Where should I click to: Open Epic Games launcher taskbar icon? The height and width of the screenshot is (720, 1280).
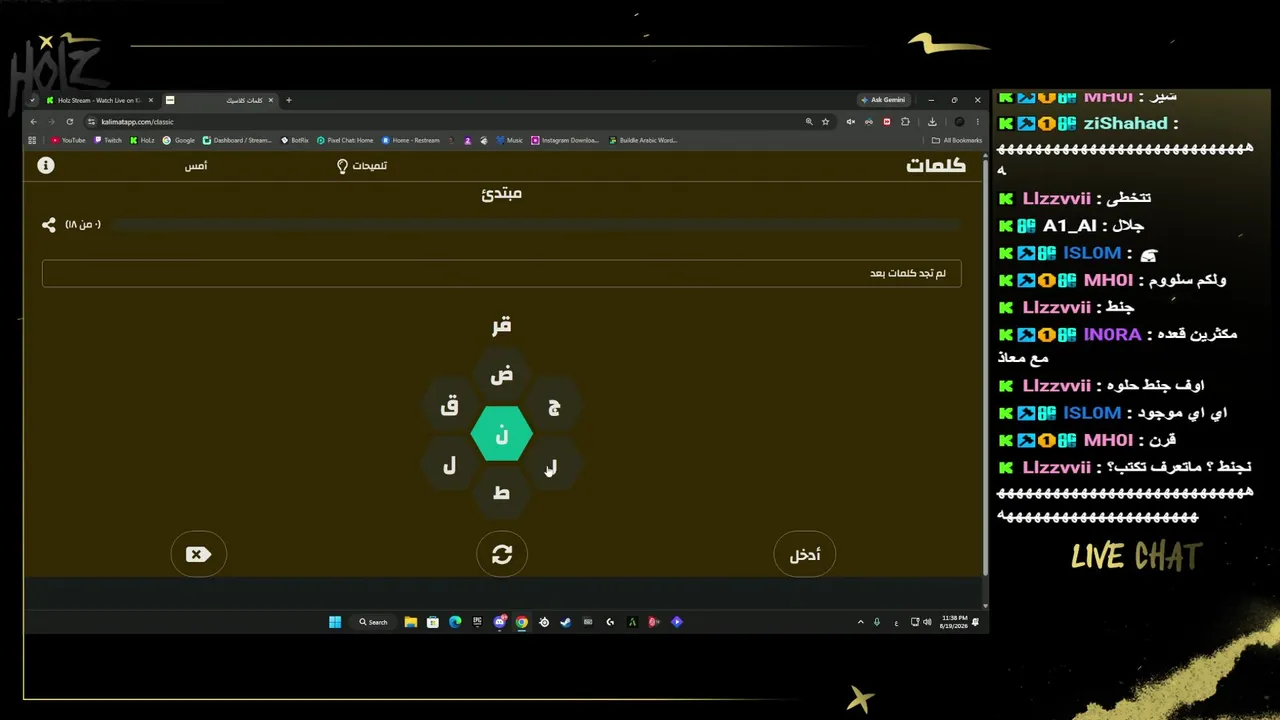click(x=477, y=622)
